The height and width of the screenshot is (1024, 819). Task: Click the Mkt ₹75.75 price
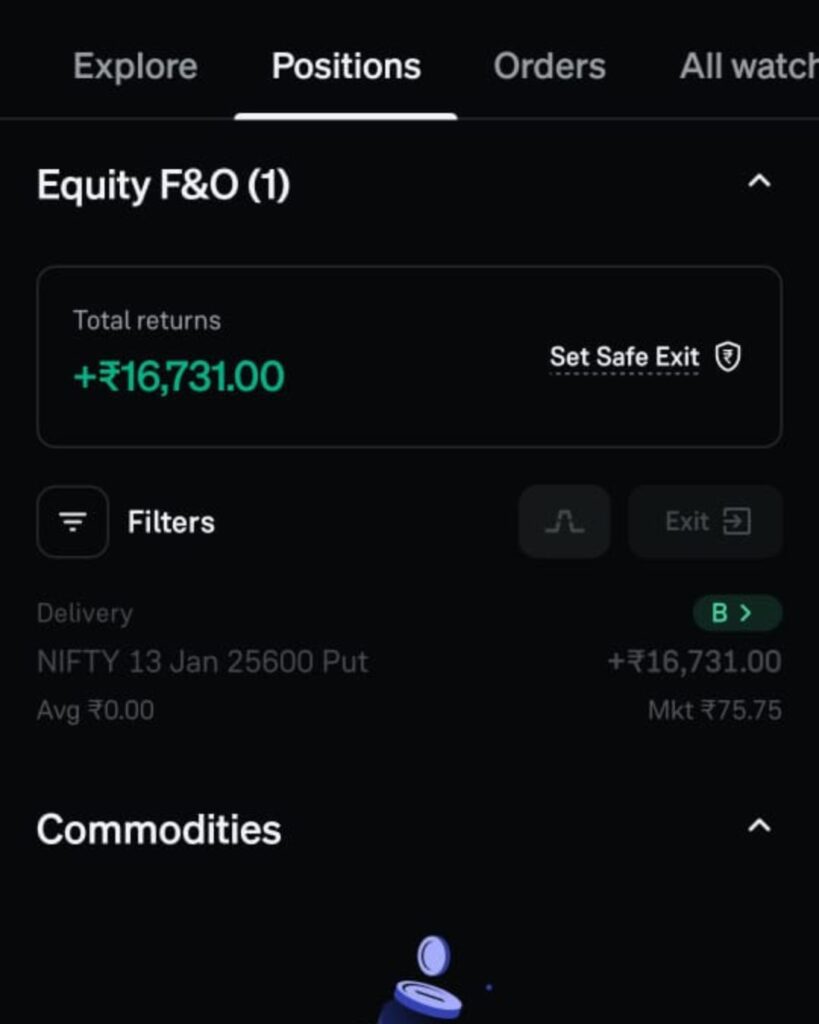714,711
